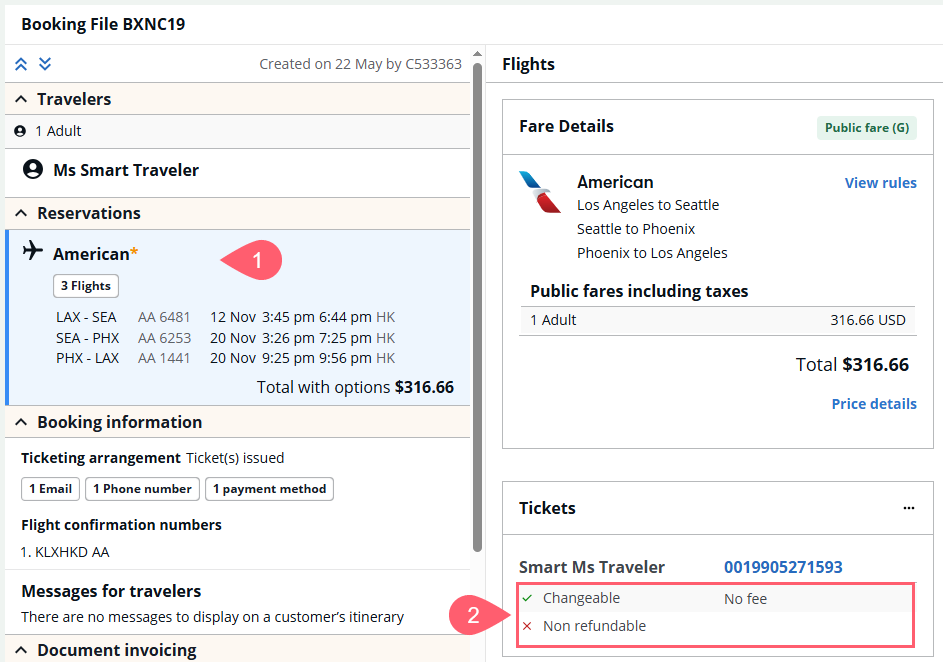
Task: Collapse the Travelers section
Action: [21, 99]
